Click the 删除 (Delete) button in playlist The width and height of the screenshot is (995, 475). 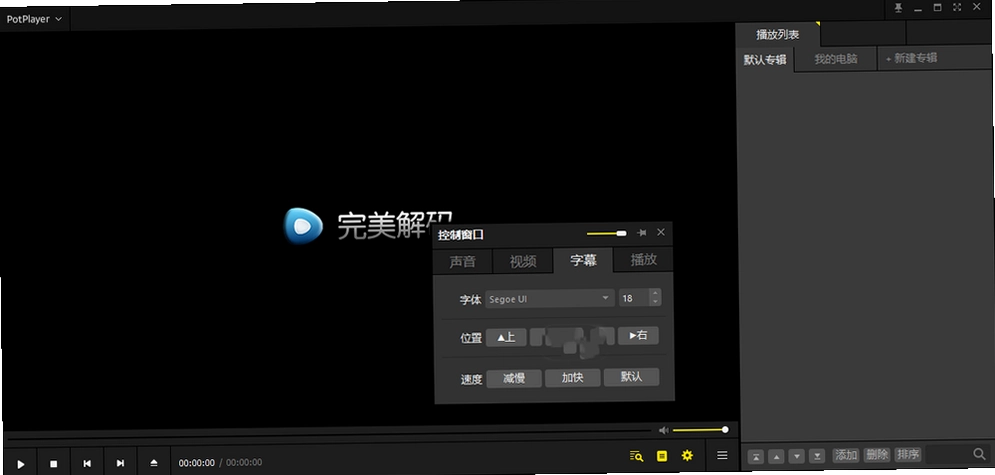pos(877,455)
